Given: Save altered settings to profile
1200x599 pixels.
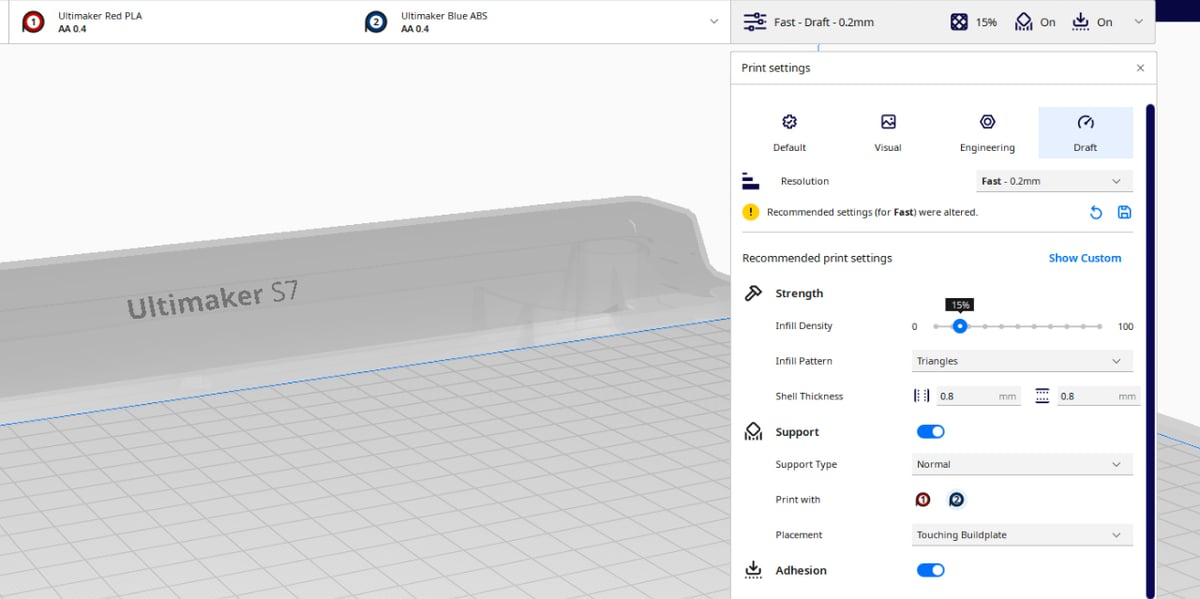Looking at the screenshot, I should point(1124,212).
